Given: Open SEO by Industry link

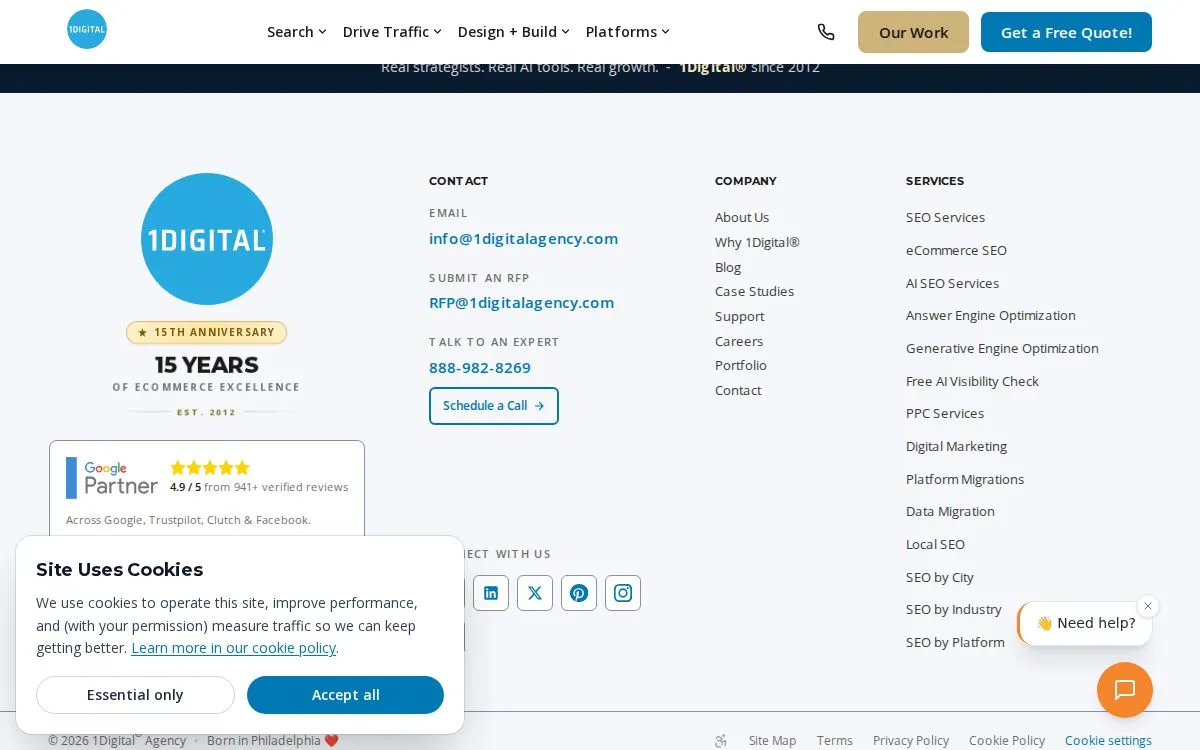Looking at the screenshot, I should [954, 610].
